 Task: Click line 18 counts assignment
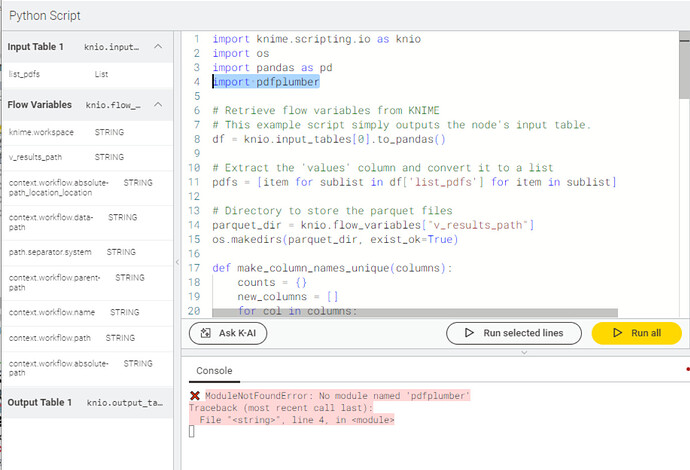pos(272,283)
